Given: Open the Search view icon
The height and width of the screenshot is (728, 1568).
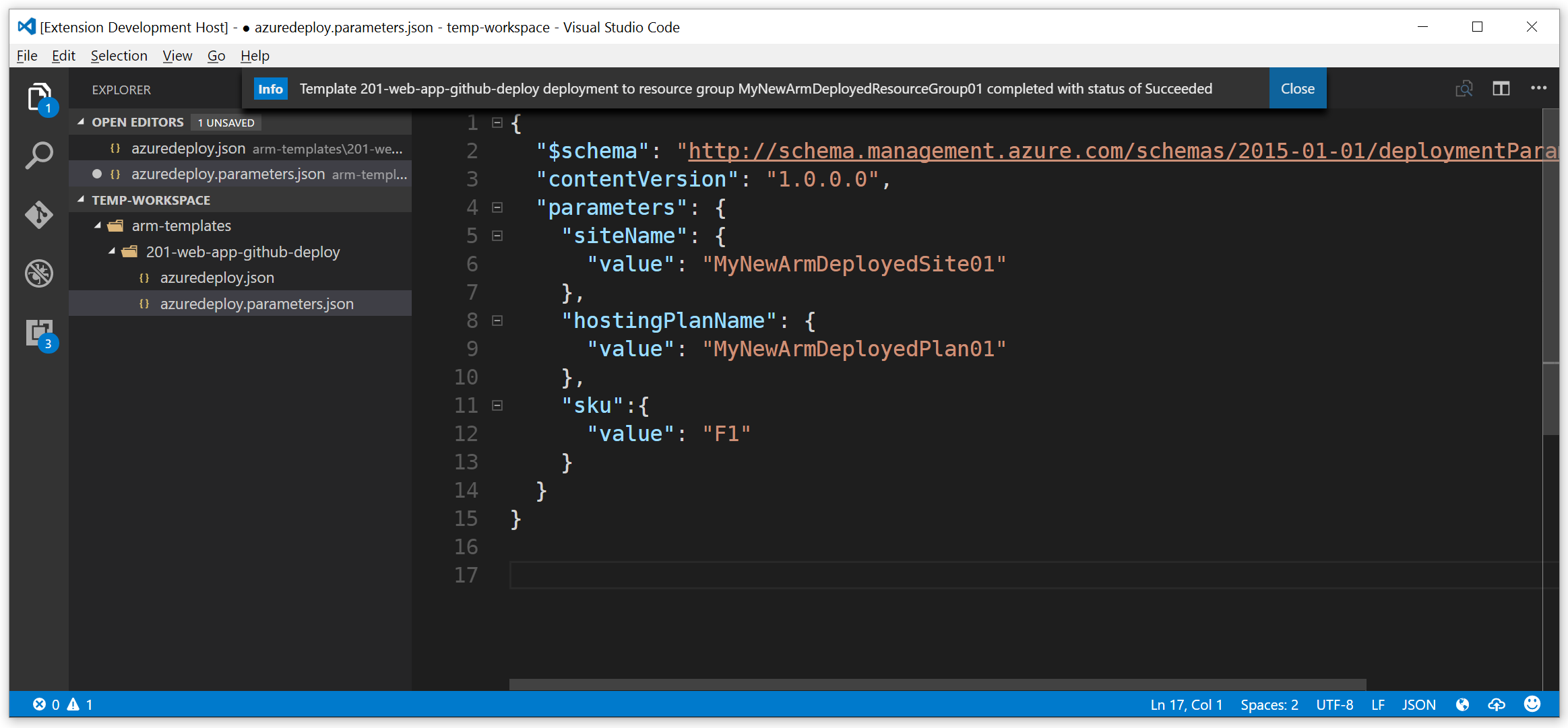Looking at the screenshot, I should tap(39, 156).
